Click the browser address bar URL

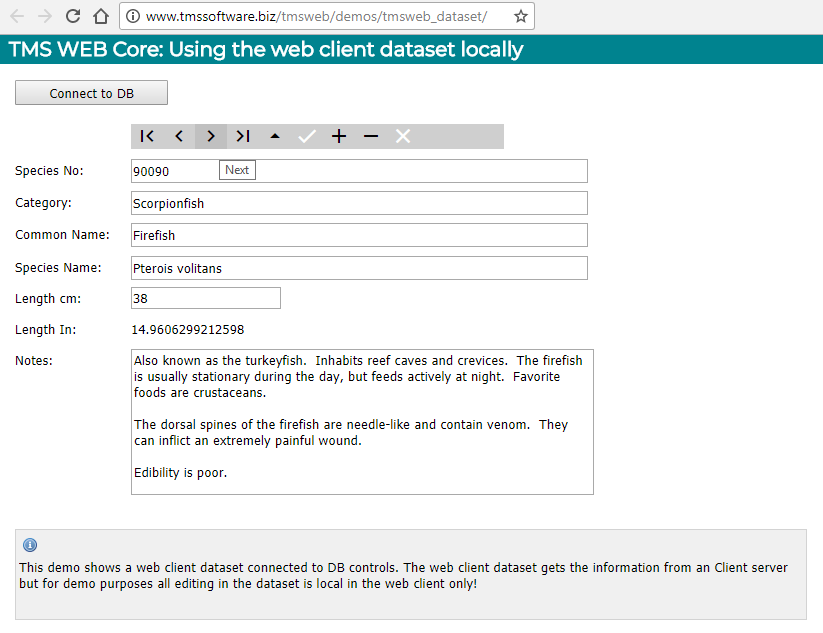point(316,16)
